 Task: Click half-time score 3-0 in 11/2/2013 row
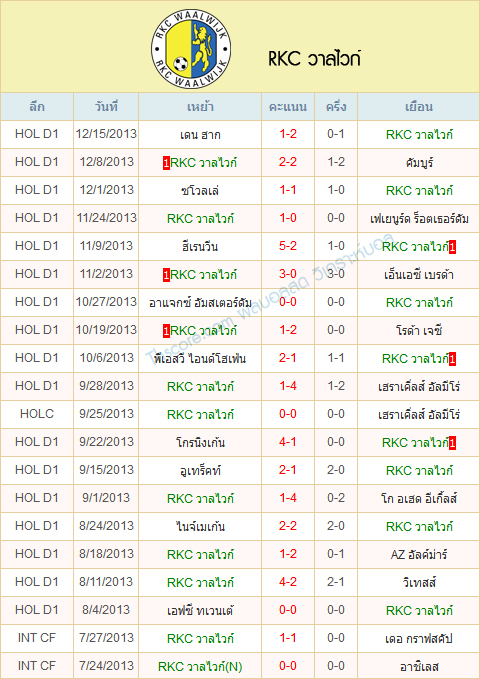pyautogui.click(x=336, y=274)
